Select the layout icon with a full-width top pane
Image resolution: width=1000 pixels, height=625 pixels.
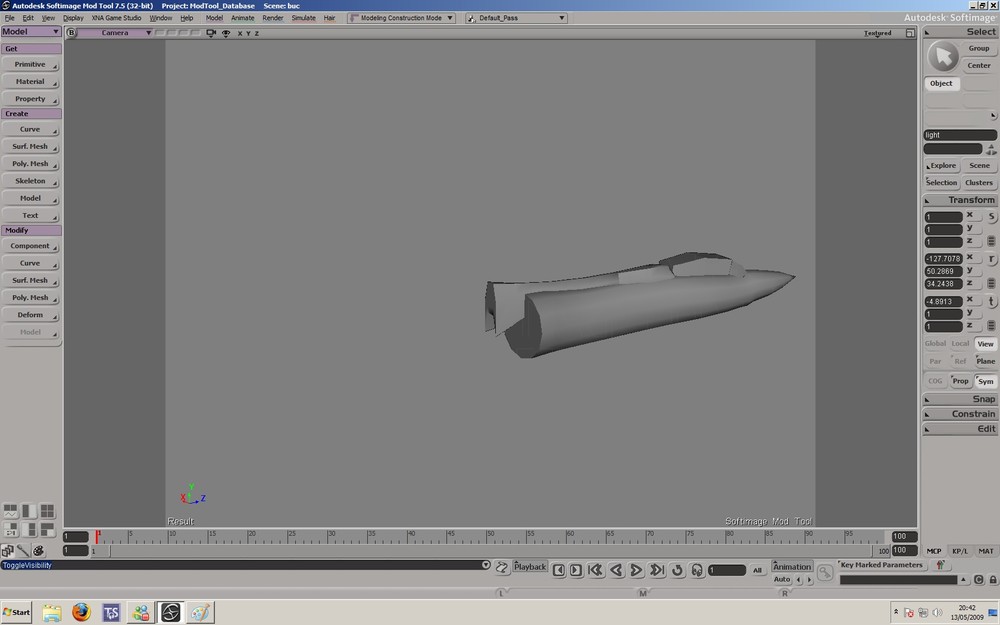coord(47,529)
